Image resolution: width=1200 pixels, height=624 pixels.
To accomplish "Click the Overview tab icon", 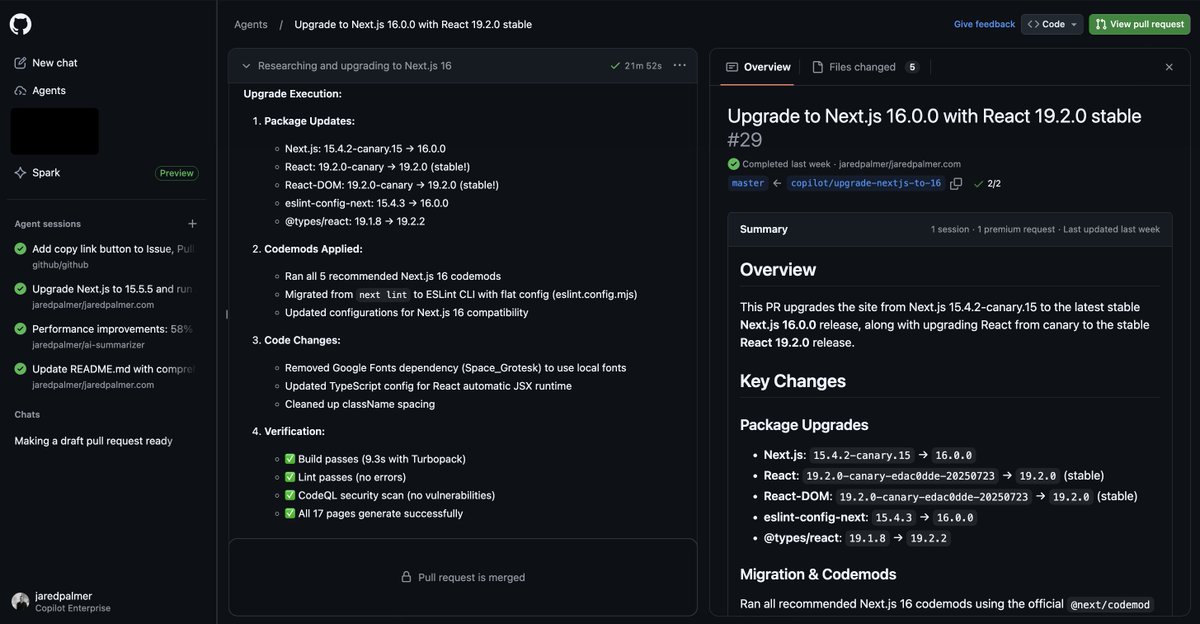I will pos(732,67).
